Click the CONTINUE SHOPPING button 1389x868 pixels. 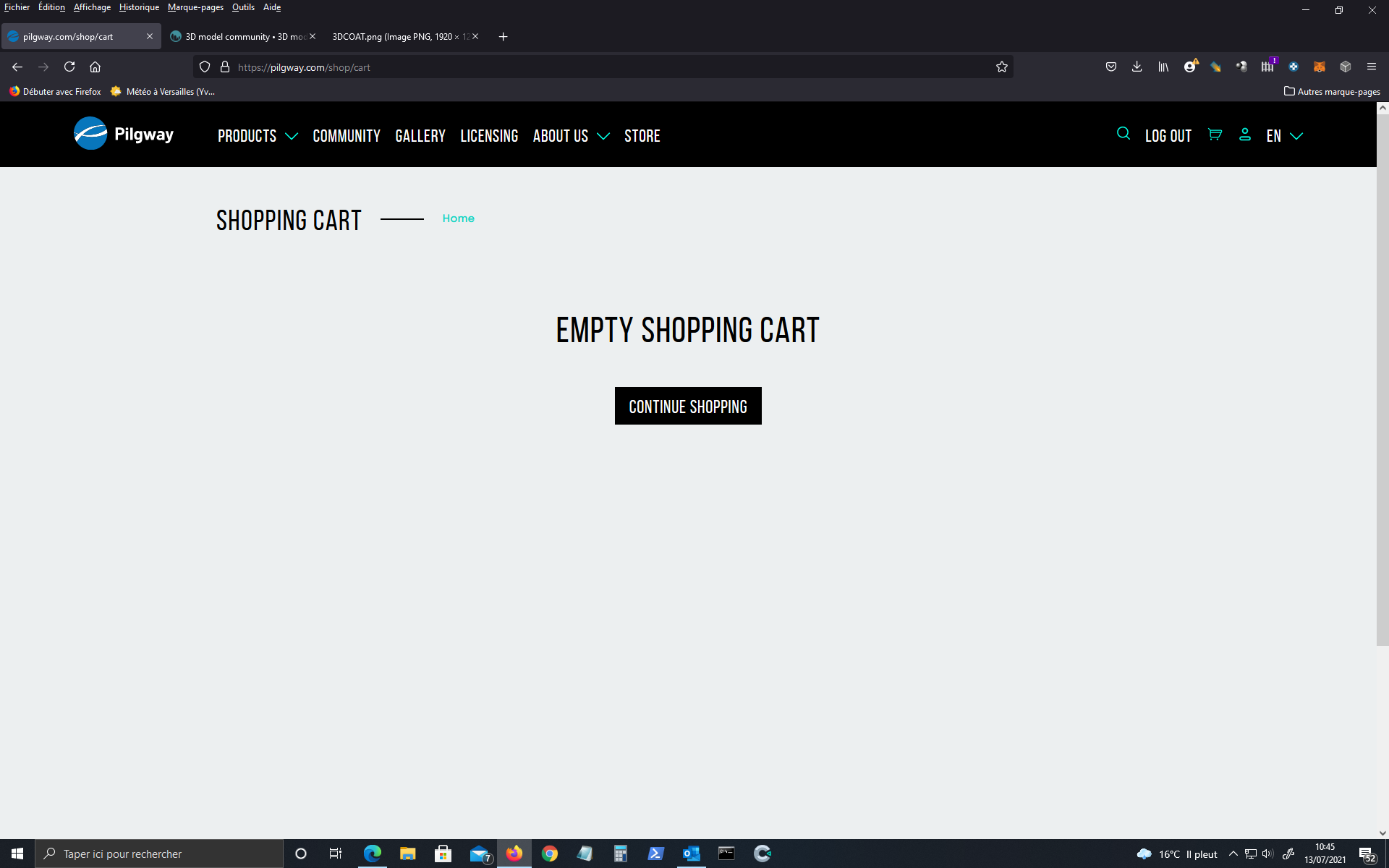(687, 406)
